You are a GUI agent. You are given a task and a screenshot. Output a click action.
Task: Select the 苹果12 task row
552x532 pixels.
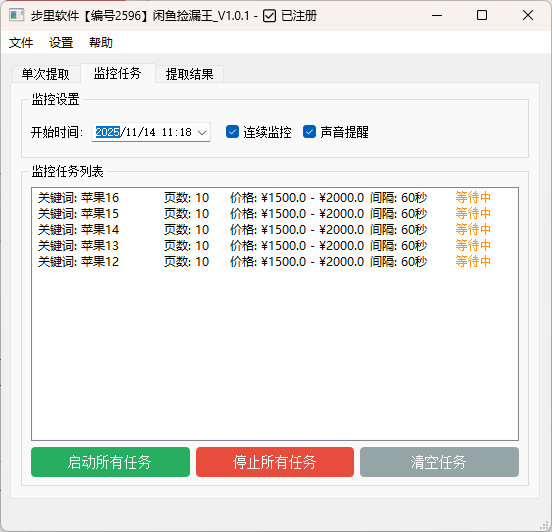point(275,262)
